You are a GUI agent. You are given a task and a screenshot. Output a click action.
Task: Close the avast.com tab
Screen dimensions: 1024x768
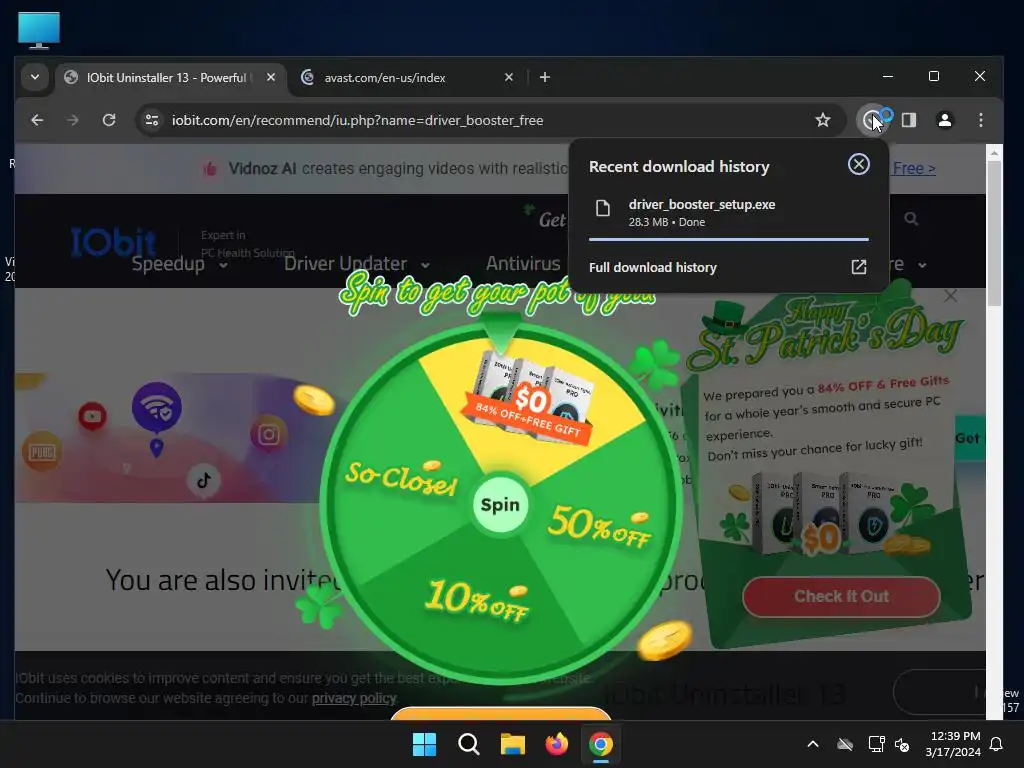point(509,77)
